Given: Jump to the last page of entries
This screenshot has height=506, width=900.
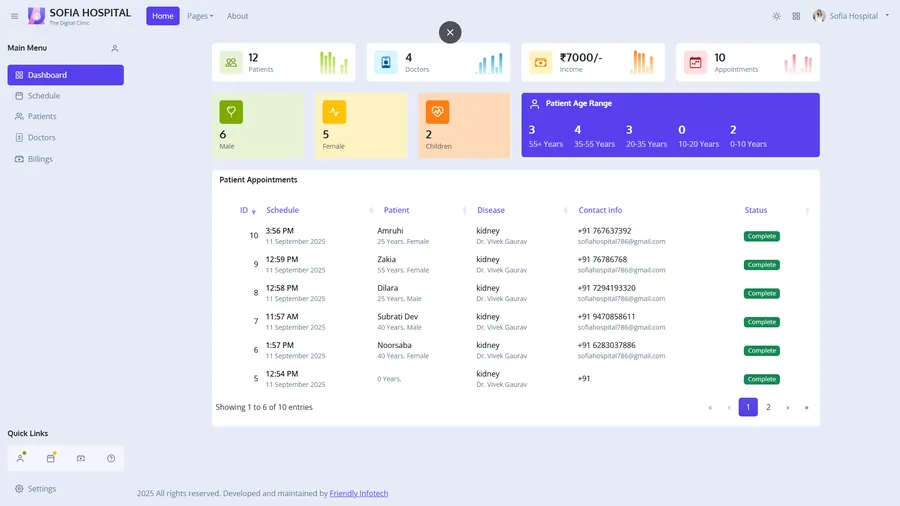Looking at the screenshot, I should (x=806, y=407).
